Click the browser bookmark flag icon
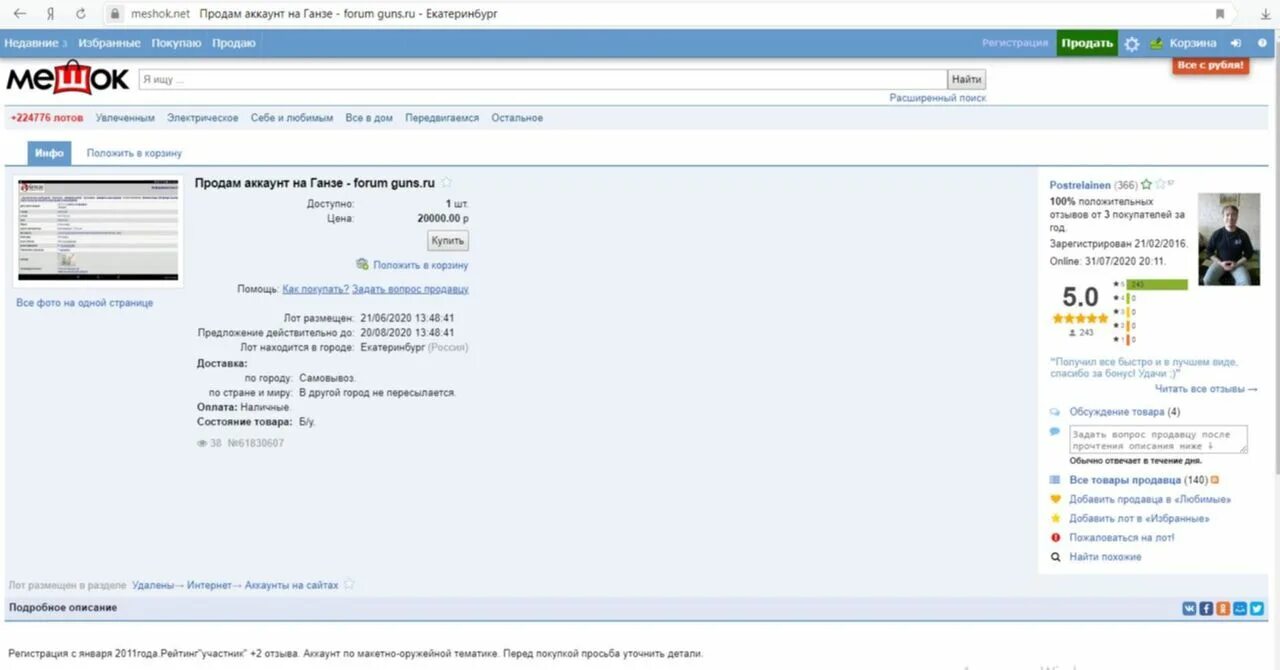The width and height of the screenshot is (1280, 670). pos(1220,14)
